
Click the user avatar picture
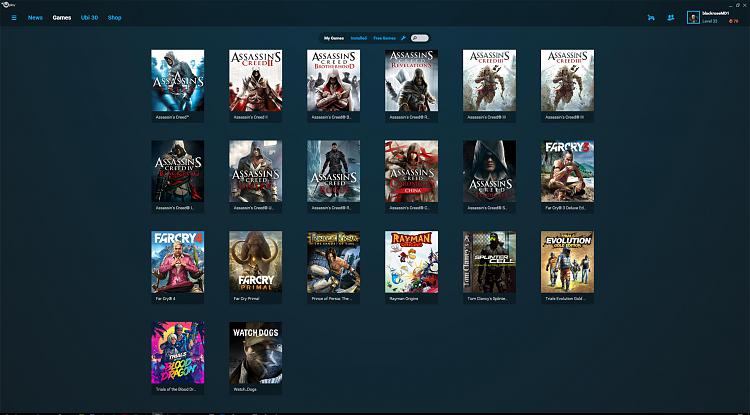[x=693, y=18]
